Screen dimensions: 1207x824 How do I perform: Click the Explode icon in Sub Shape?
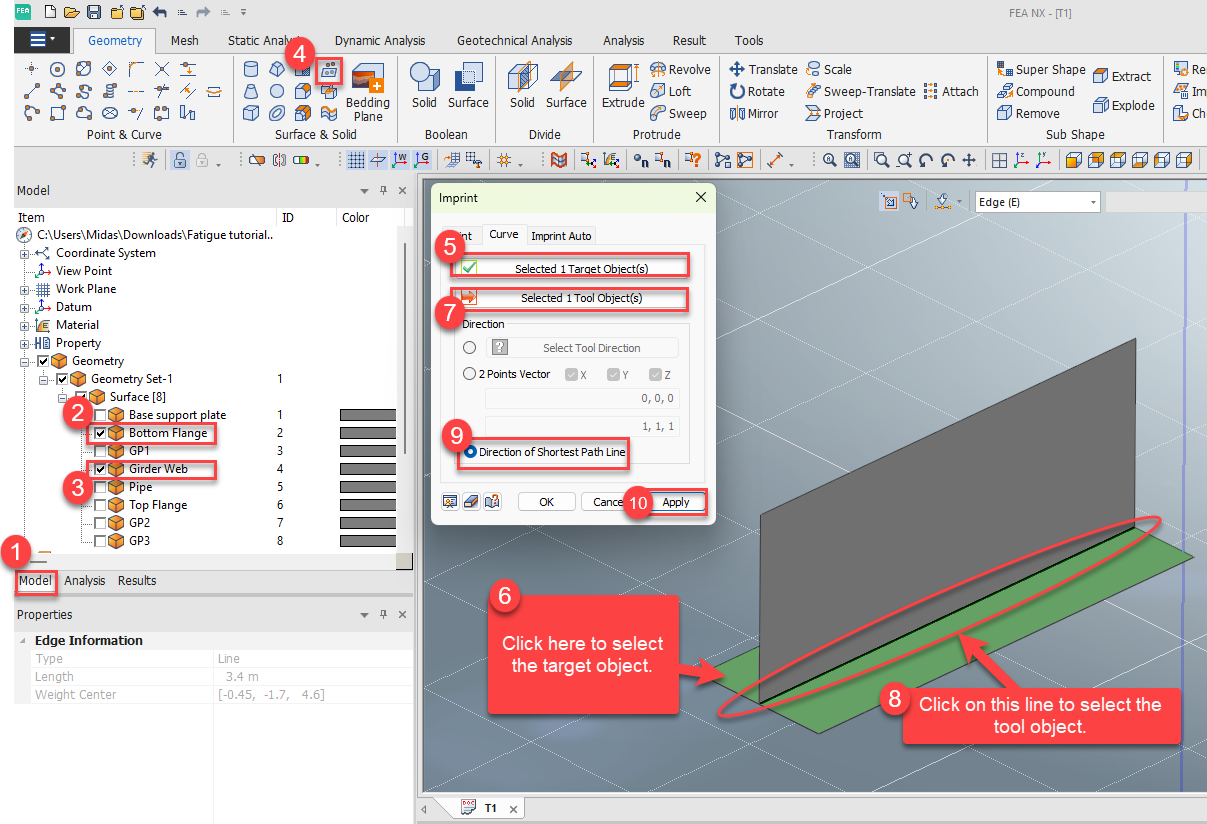[1125, 105]
